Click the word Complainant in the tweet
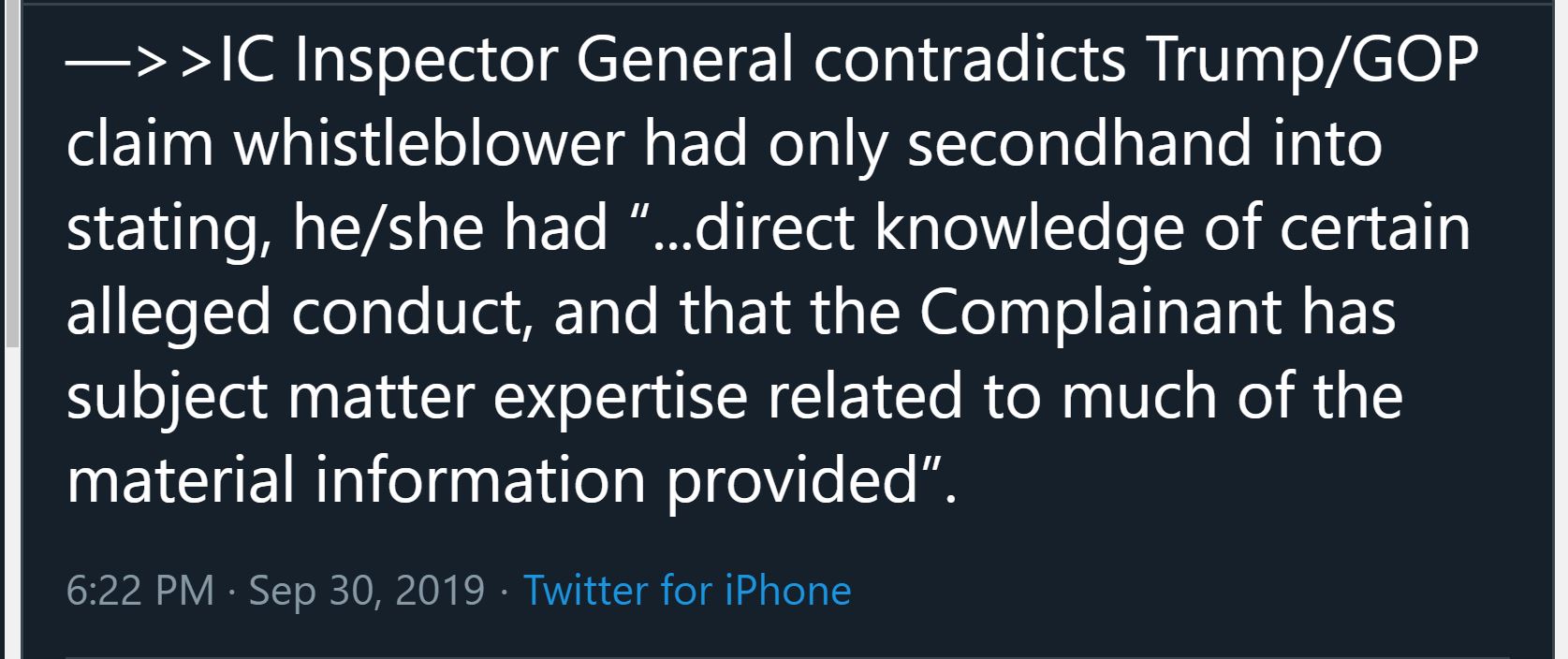 pyautogui.click(x=1102, y=314)
